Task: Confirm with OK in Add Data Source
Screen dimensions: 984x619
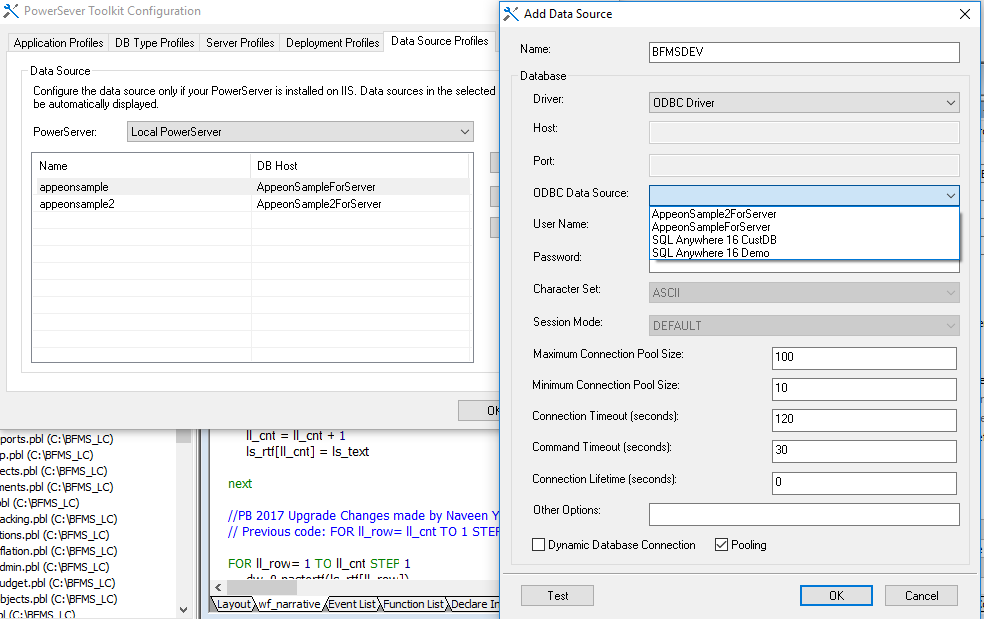Action: pyautogui.click(x=836, y=595)
